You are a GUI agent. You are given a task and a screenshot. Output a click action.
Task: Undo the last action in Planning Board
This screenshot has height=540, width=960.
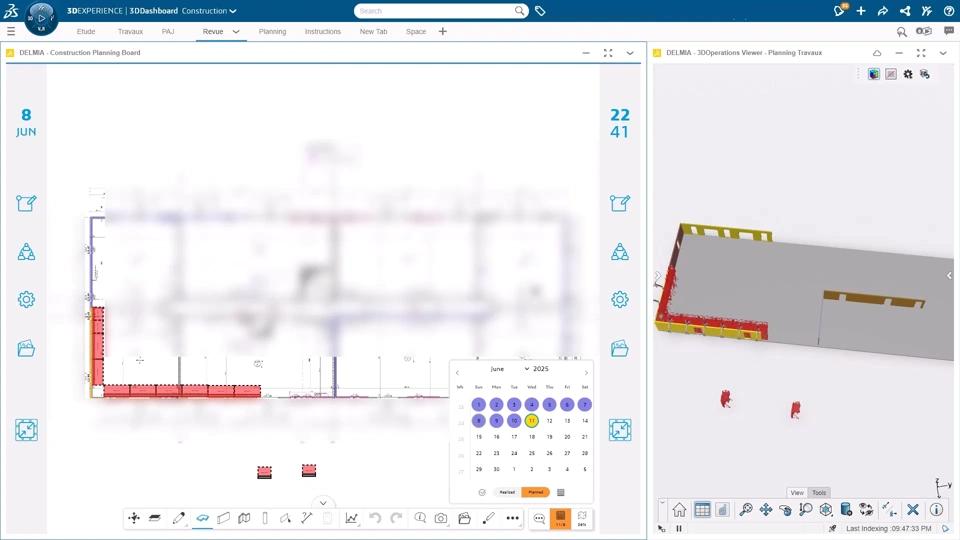pos(375,518)
